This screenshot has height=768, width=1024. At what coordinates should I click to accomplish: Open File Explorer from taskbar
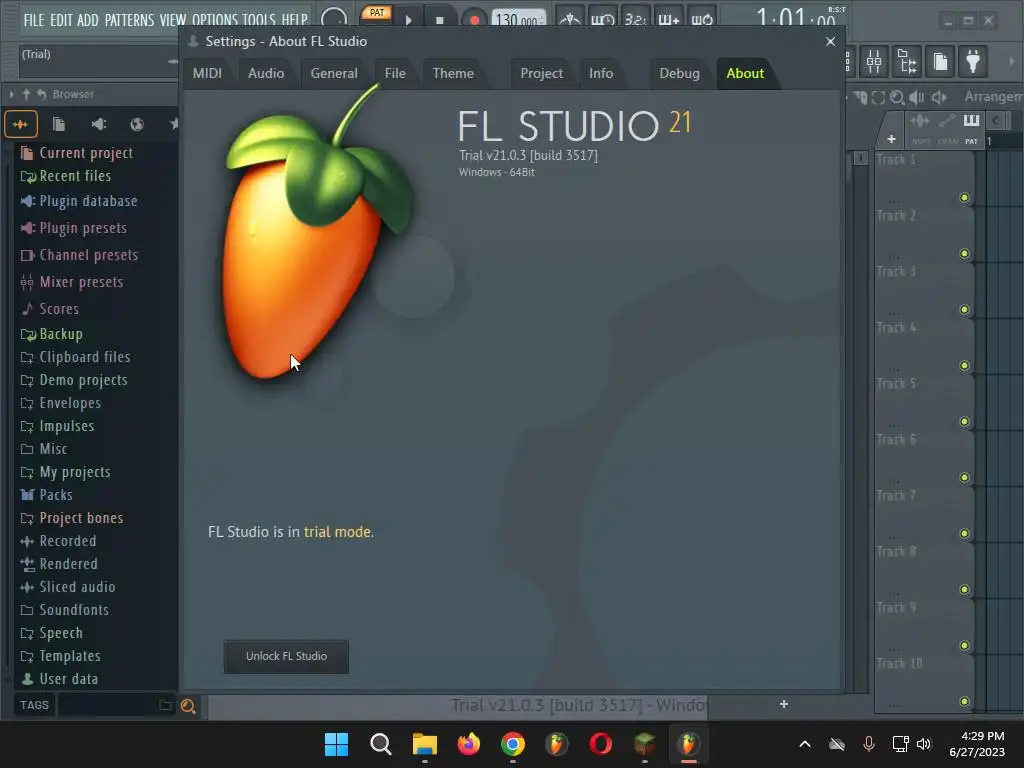pos(424,744)
